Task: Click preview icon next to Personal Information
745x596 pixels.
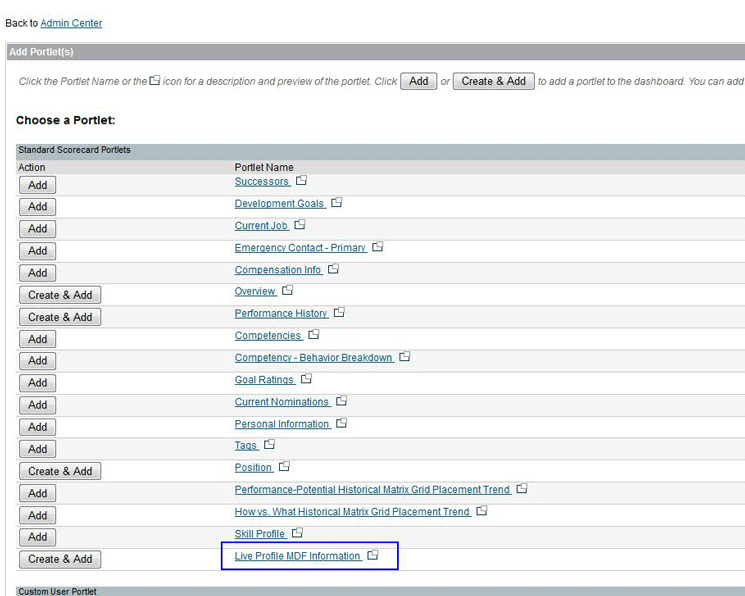Action: (342, 423)
